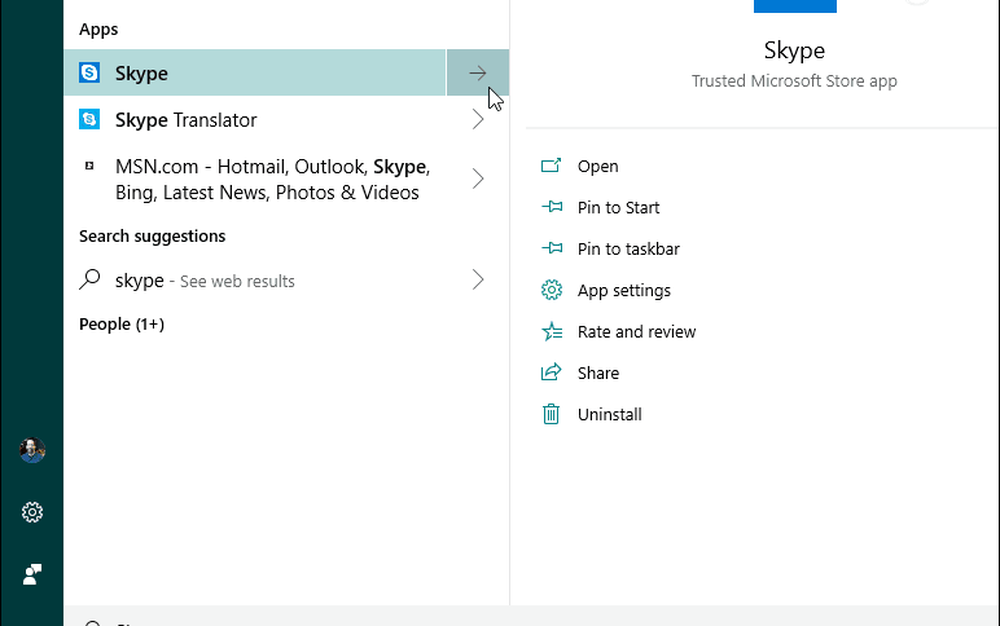Select Rate and review option

click(x=636, y=332)
